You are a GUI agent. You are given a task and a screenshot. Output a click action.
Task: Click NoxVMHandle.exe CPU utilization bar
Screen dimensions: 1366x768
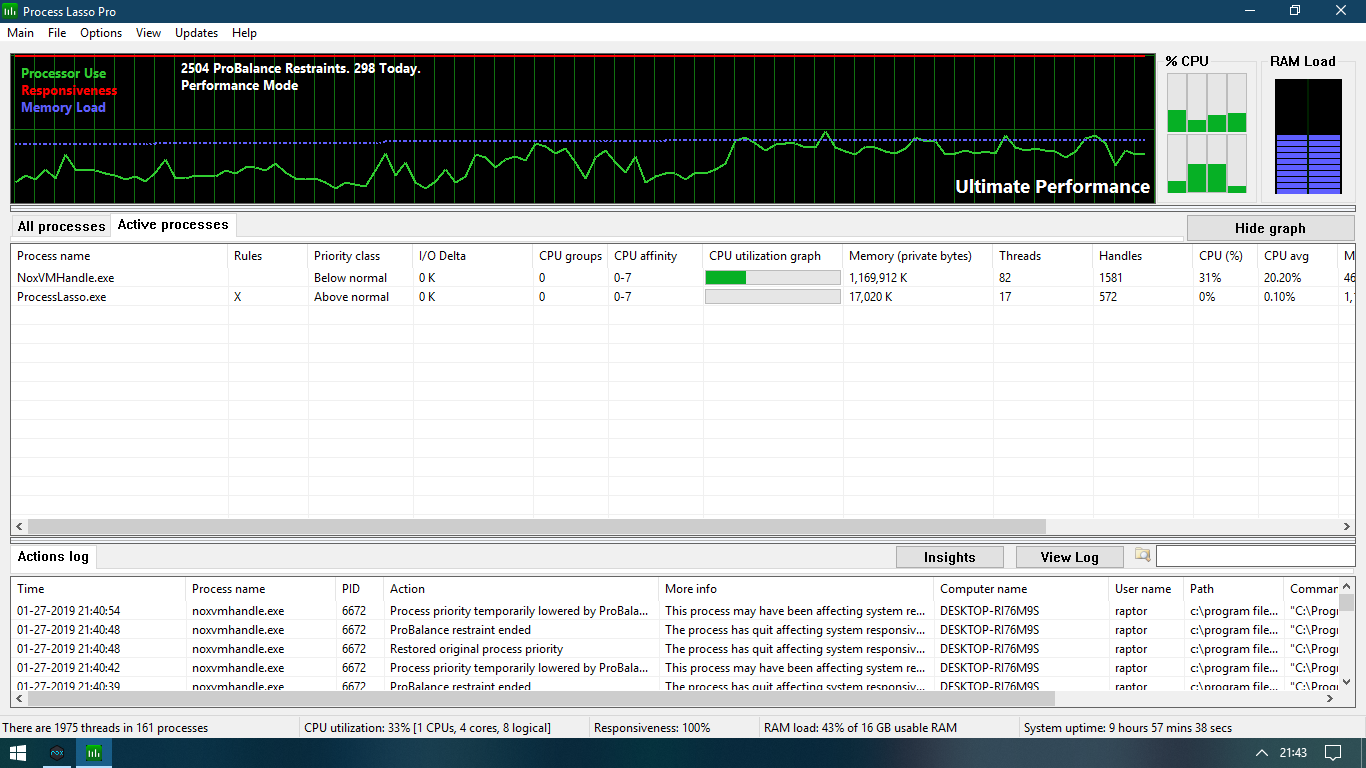coord(773,278)
